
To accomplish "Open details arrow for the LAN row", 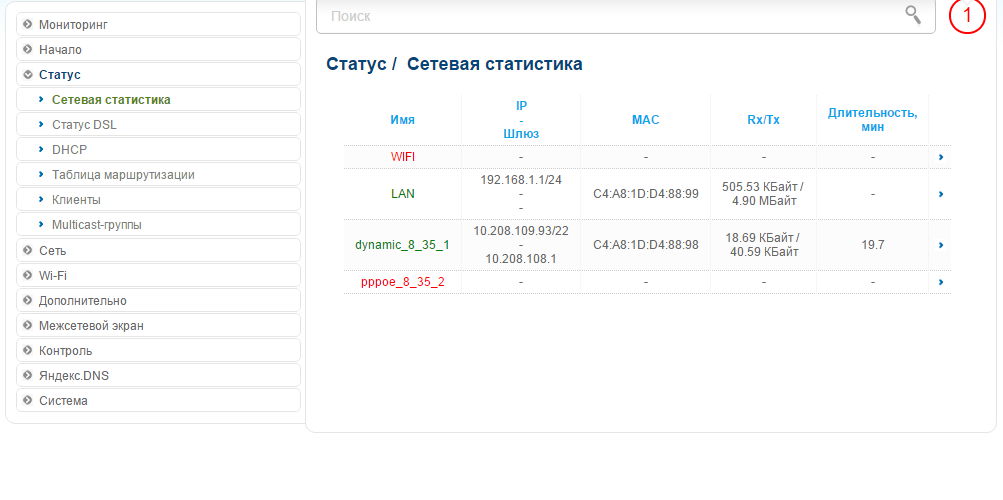I will click(941, 194).
